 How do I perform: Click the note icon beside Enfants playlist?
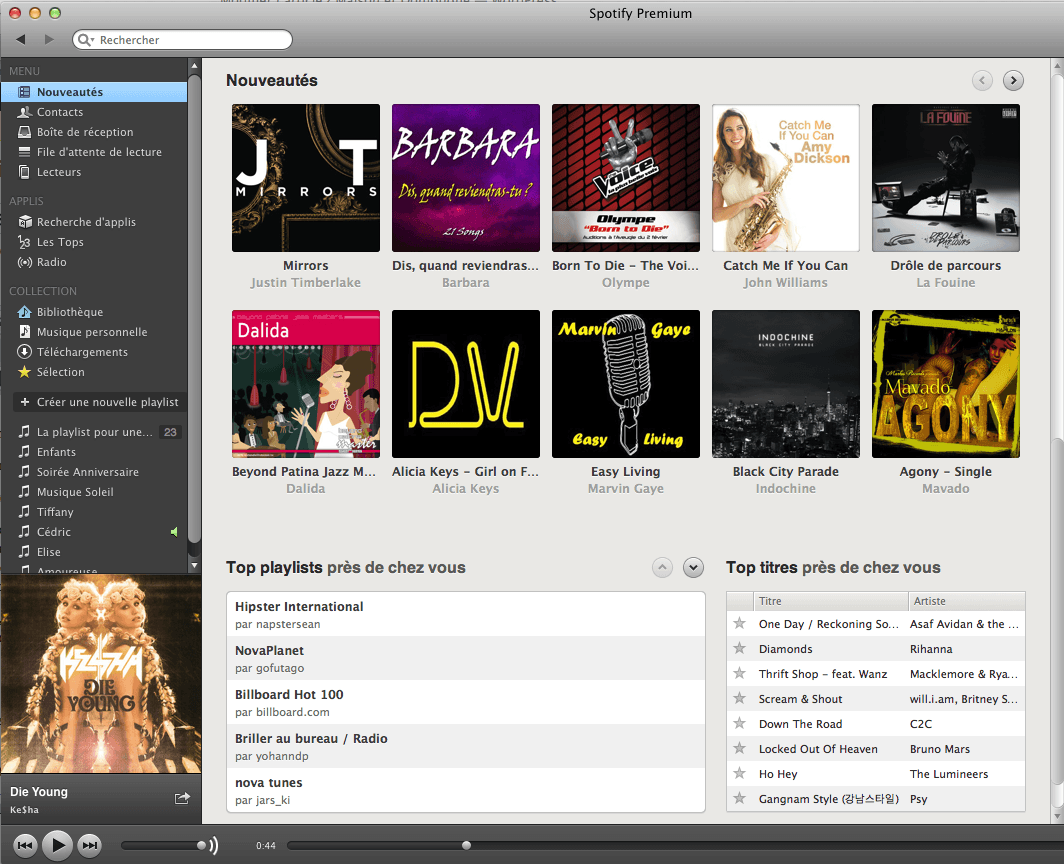24,451
